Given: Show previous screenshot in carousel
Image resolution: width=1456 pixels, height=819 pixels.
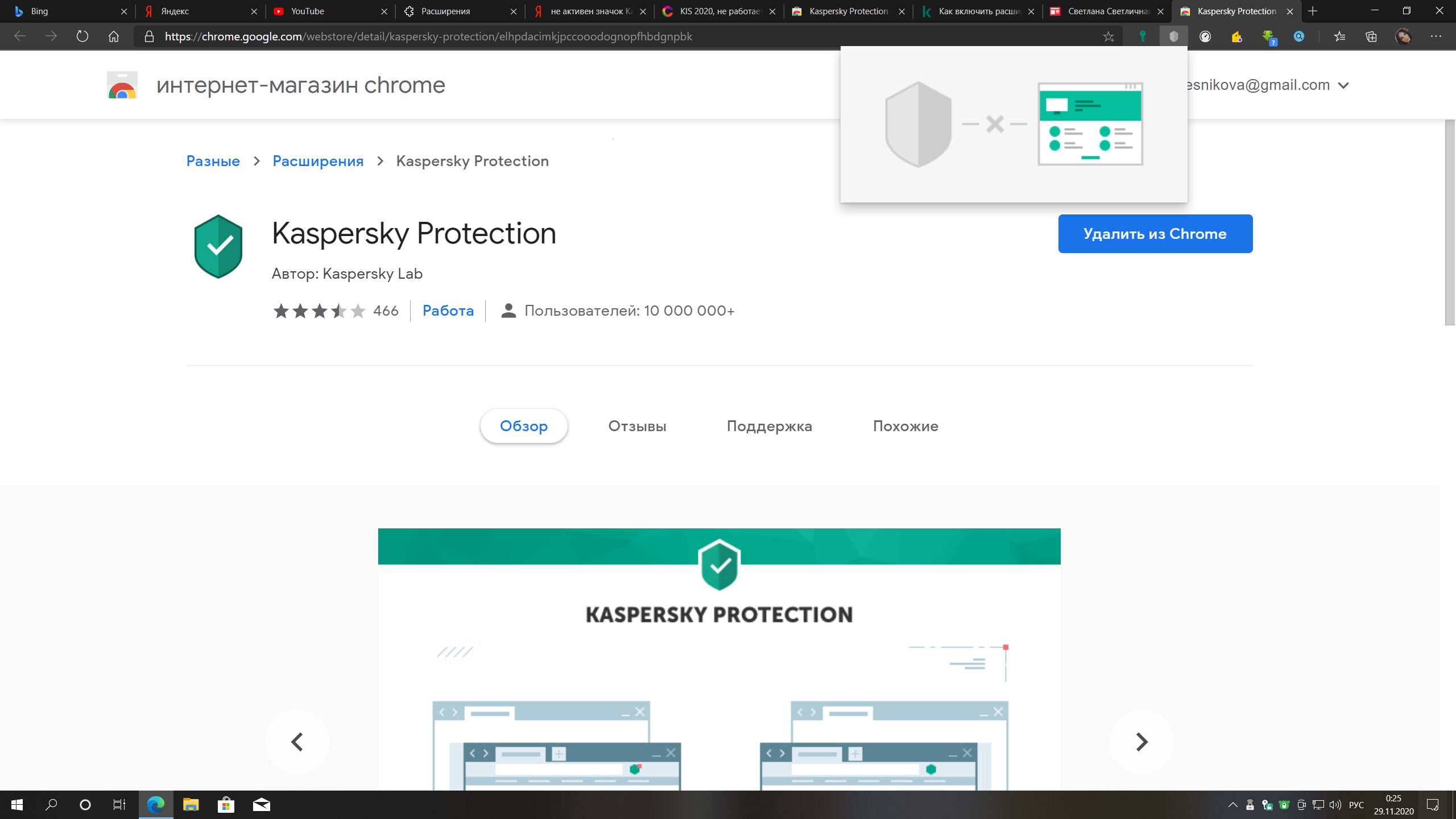Looking at the screenshot, I should click(297, 742).
